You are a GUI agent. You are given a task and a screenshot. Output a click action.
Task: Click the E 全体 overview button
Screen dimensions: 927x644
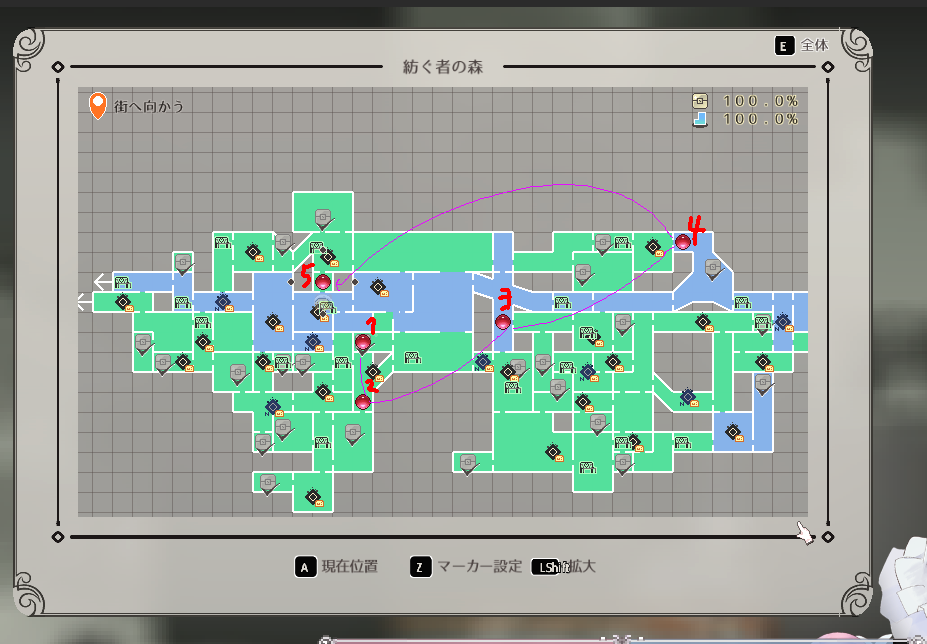[802, 46]
